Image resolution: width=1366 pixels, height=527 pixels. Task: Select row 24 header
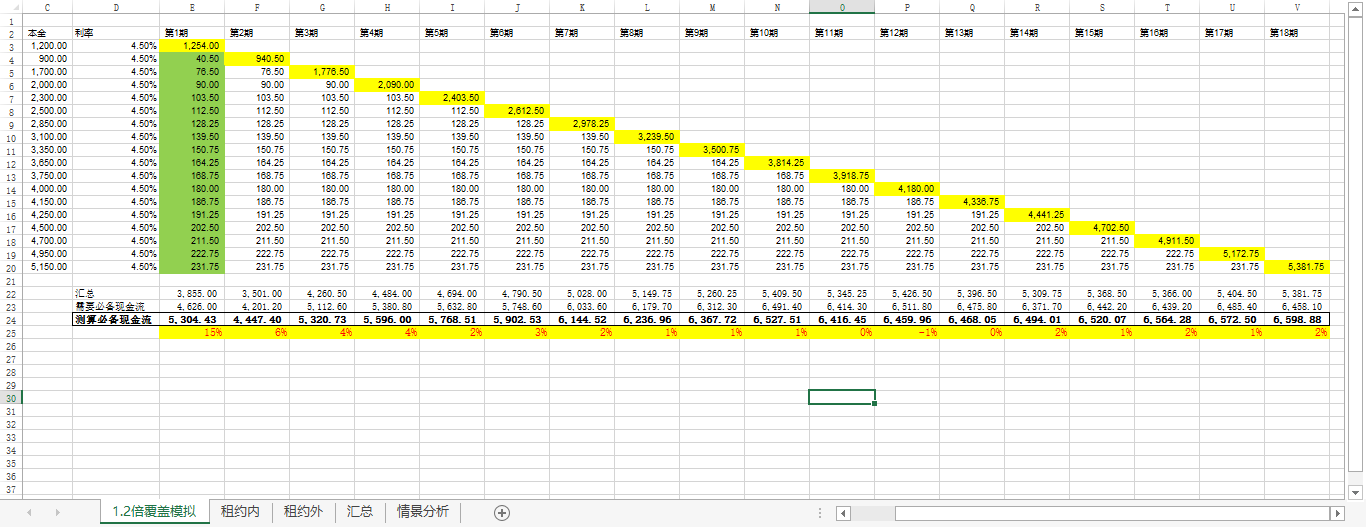[x=11, y=319]
